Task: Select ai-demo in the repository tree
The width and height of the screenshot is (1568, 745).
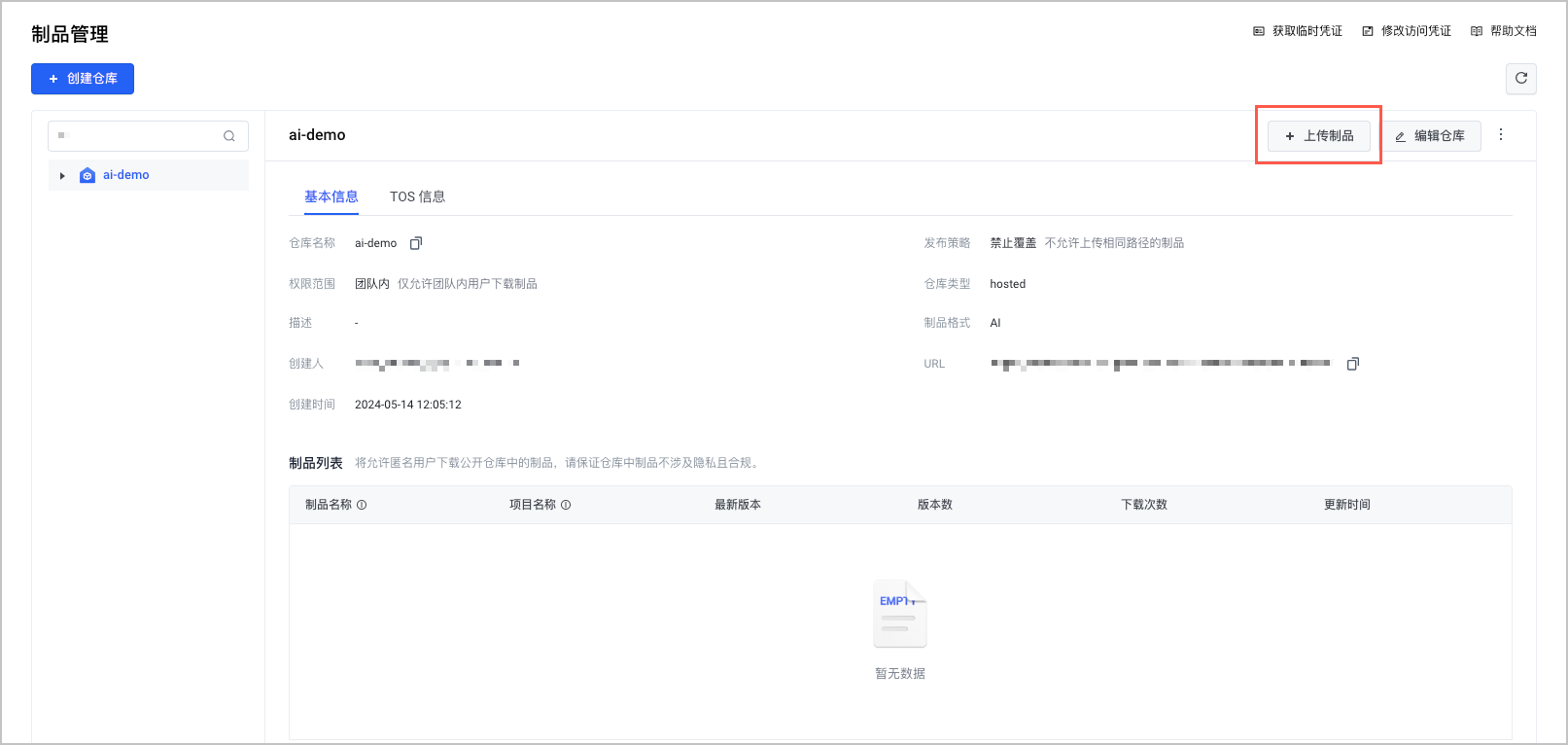Action: coord(126,175)
